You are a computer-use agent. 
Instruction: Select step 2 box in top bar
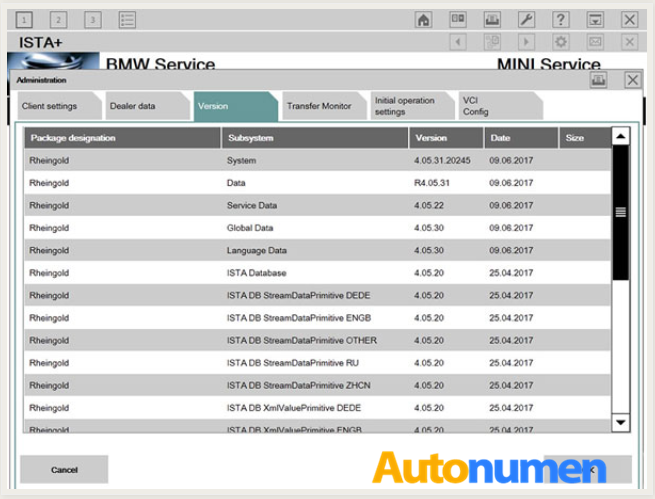tap(58, 20)
